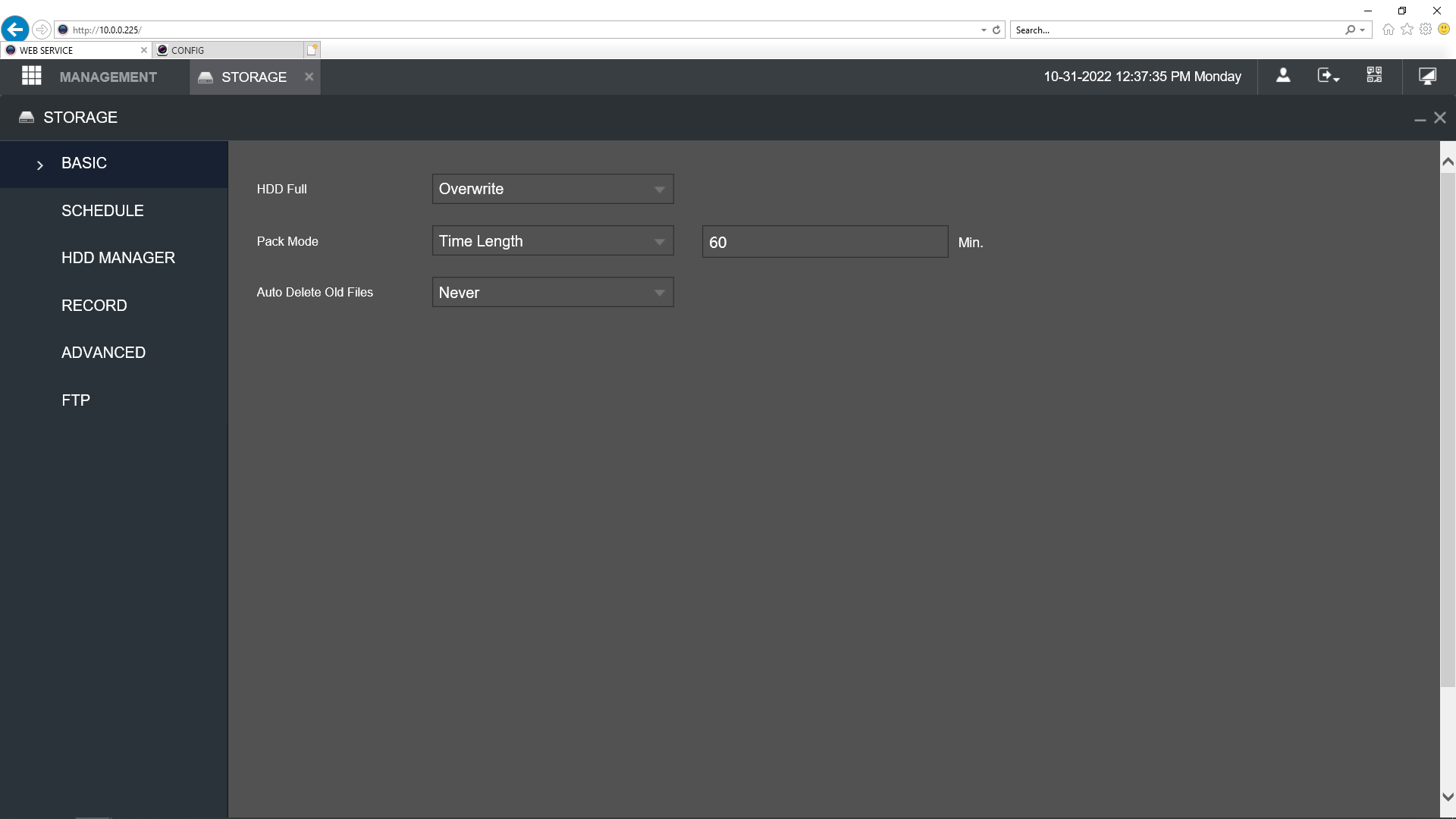
Task: Open Auto Delete Old Files dropdown
Action: [x=553, y=293]
